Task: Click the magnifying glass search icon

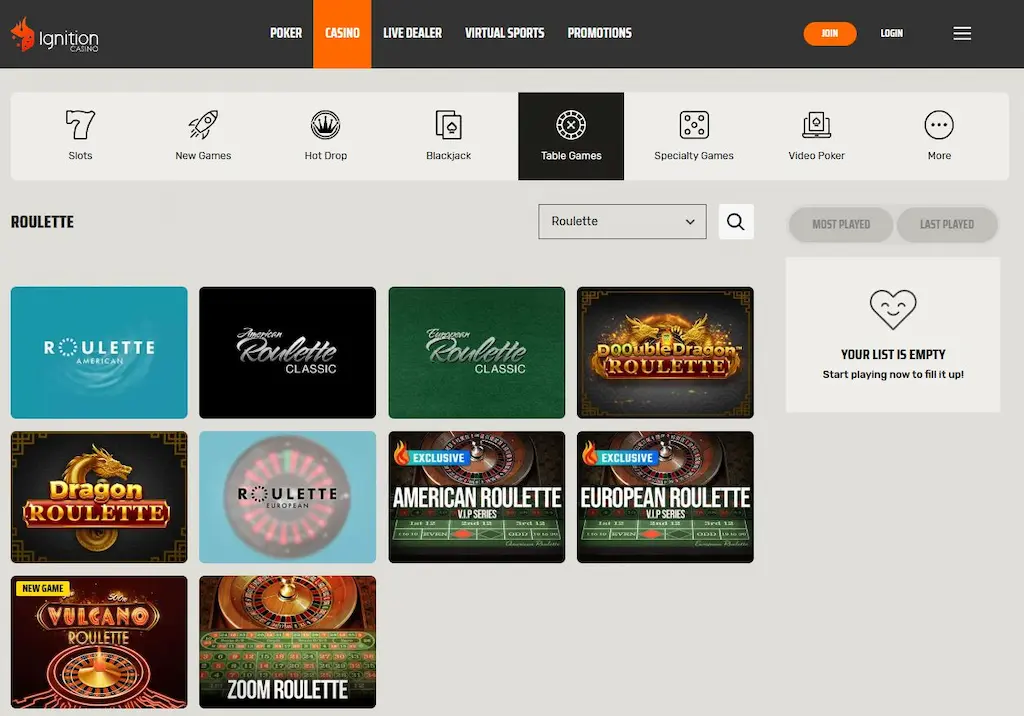Action: (x=736, y=221)
